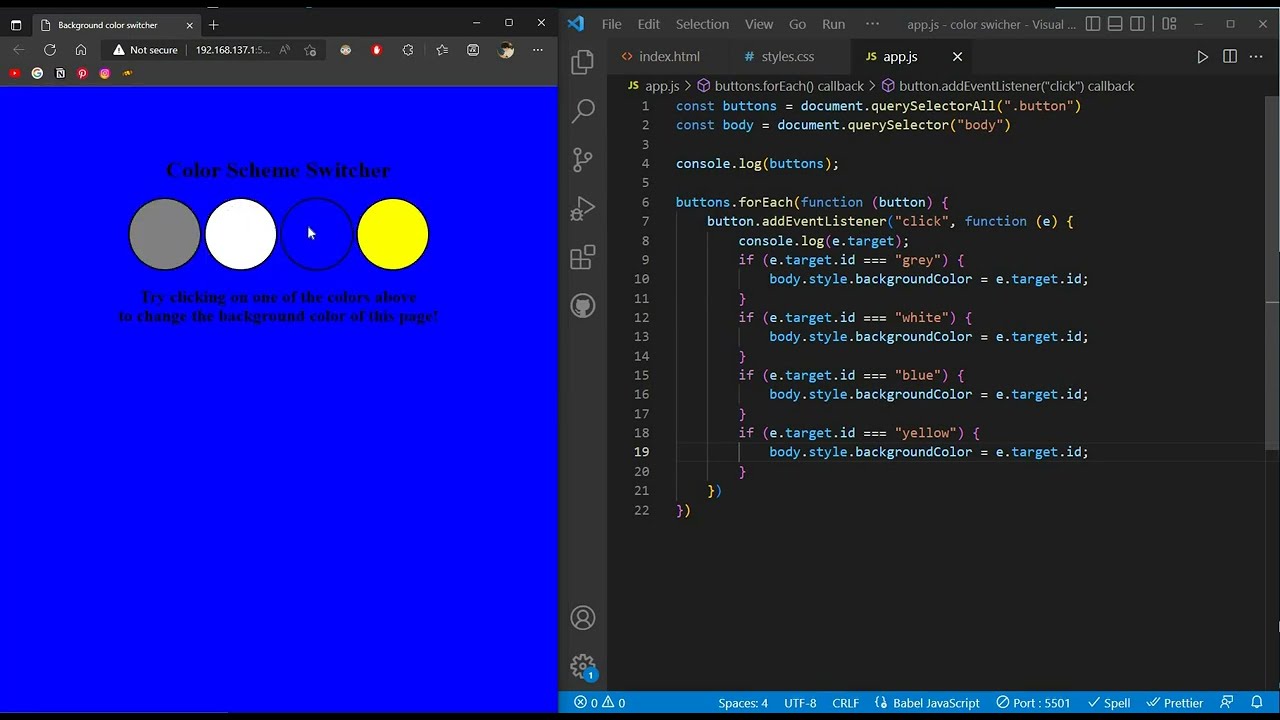Screen dimensions: 1280x720
Task: Open the tab actions menu in the browser
Action: point(15,25)
